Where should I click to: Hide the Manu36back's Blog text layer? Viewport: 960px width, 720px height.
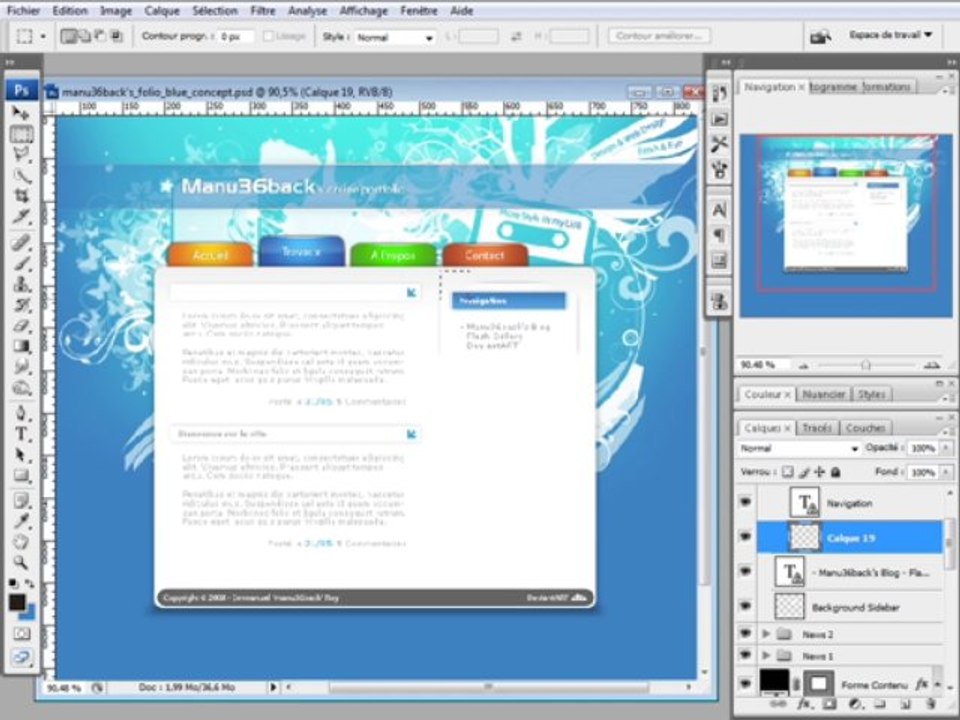click(745, 572)
